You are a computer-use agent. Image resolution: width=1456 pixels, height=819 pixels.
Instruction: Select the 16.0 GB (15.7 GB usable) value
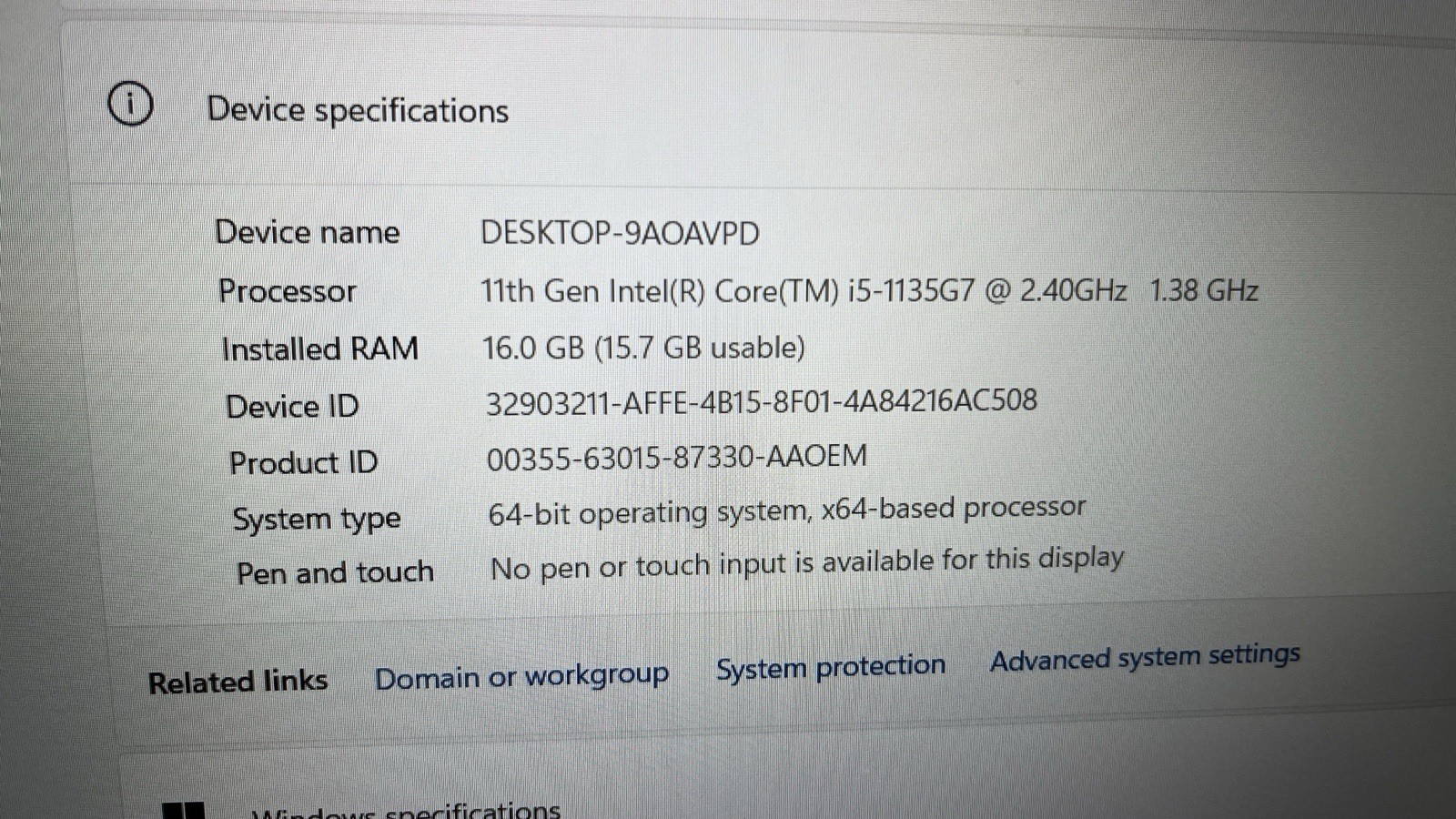click(643, 348)
